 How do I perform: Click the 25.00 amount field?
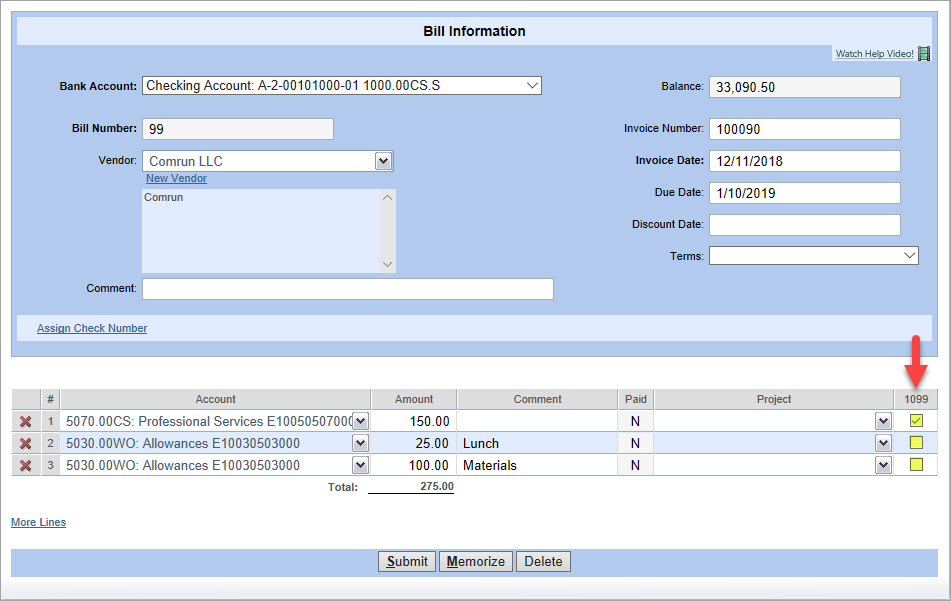pos(414,443)
